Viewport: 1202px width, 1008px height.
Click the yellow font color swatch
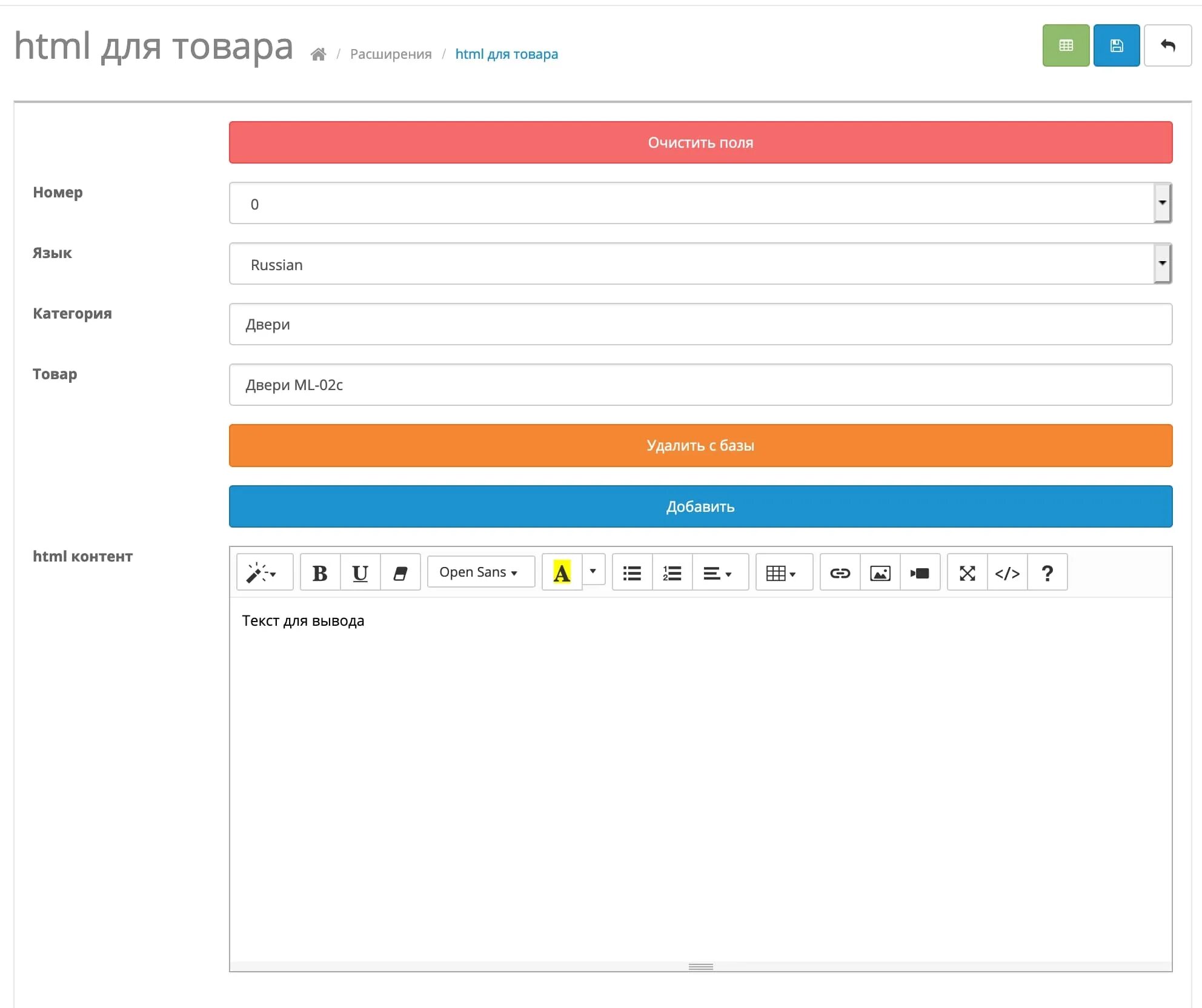562,572
